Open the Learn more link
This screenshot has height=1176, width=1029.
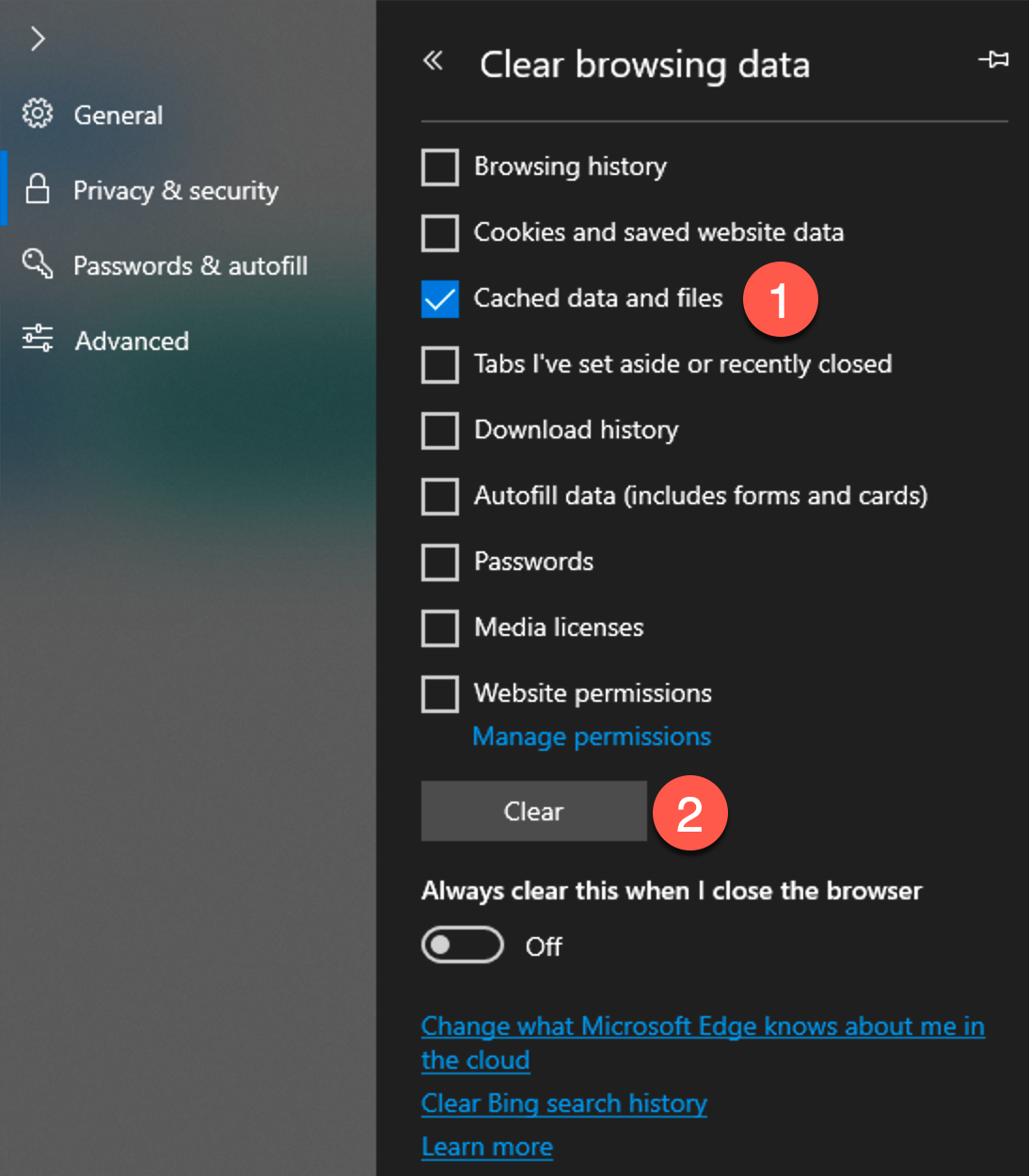point(487,1147)
